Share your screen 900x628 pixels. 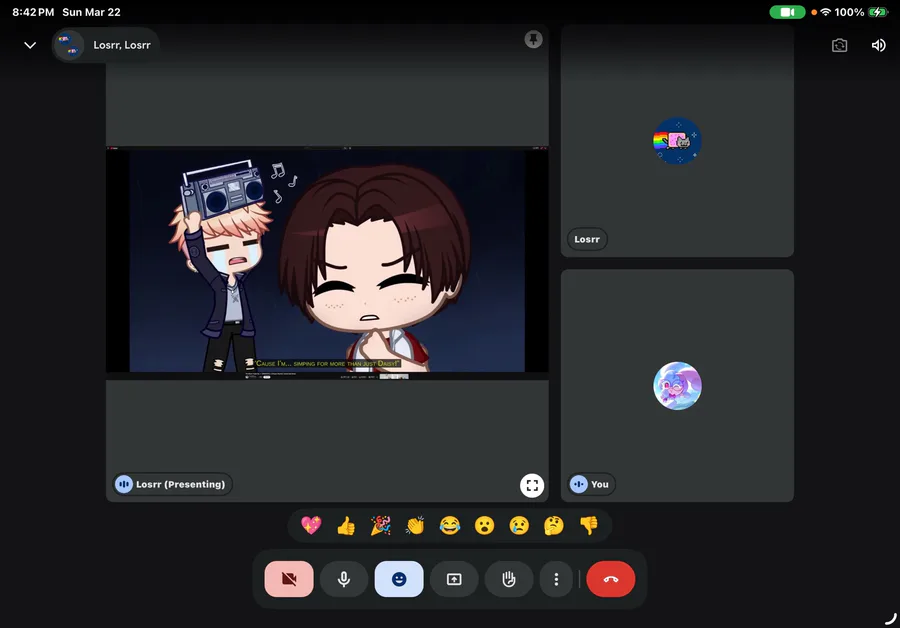click(x=454, y=579)
